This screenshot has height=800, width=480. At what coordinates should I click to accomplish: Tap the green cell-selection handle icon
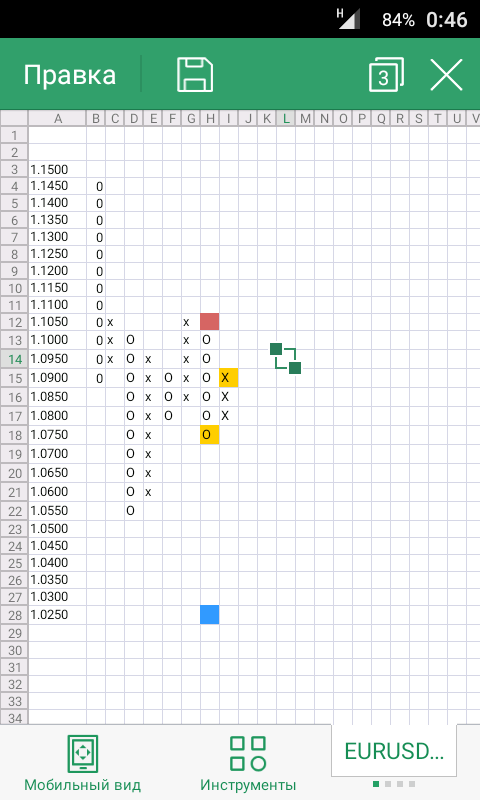click(x=286, y=358)
